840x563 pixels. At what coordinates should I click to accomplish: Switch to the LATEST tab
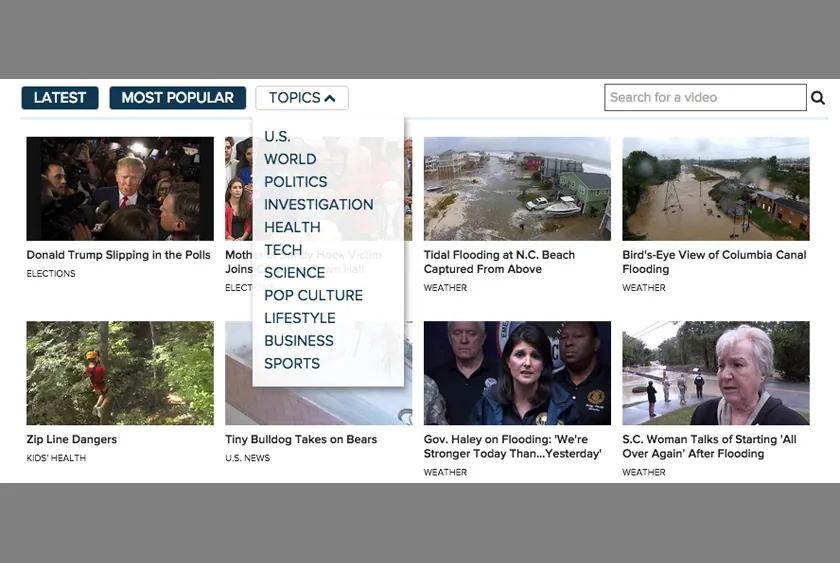click(60, 97)
